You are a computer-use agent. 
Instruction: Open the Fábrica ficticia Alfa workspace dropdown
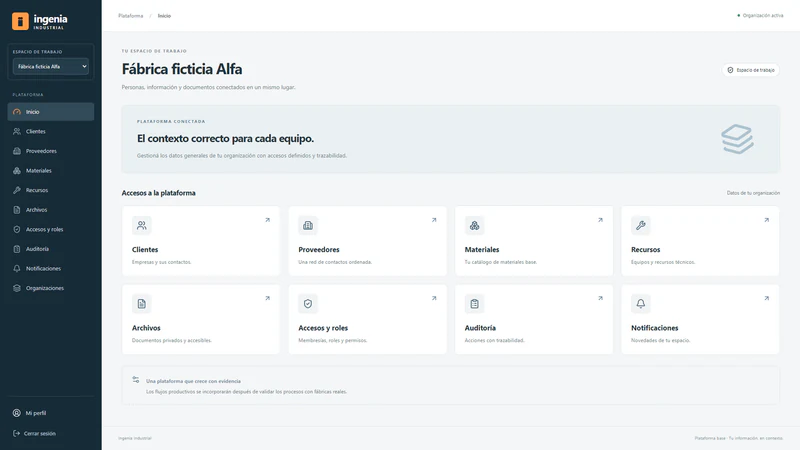pyautogui.click(x=51, y=66)
